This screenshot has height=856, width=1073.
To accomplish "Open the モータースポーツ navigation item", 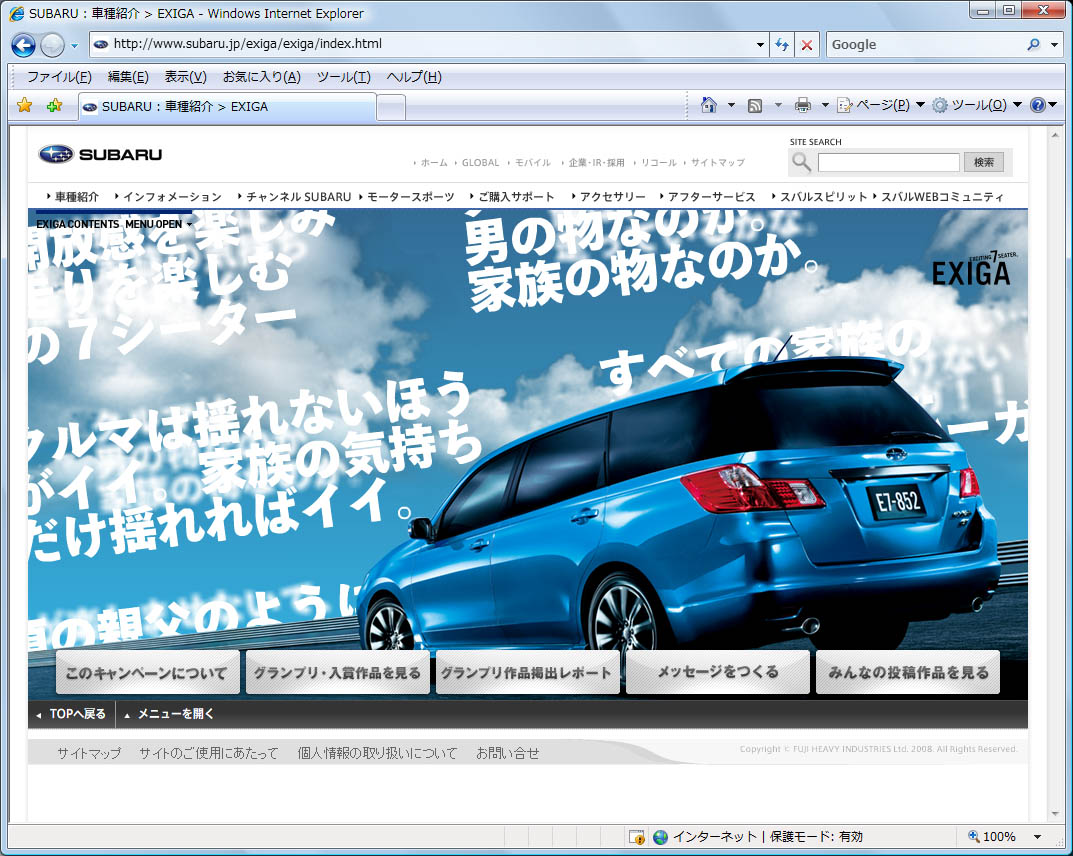I will pyautogui.click(x=410, y=197).
